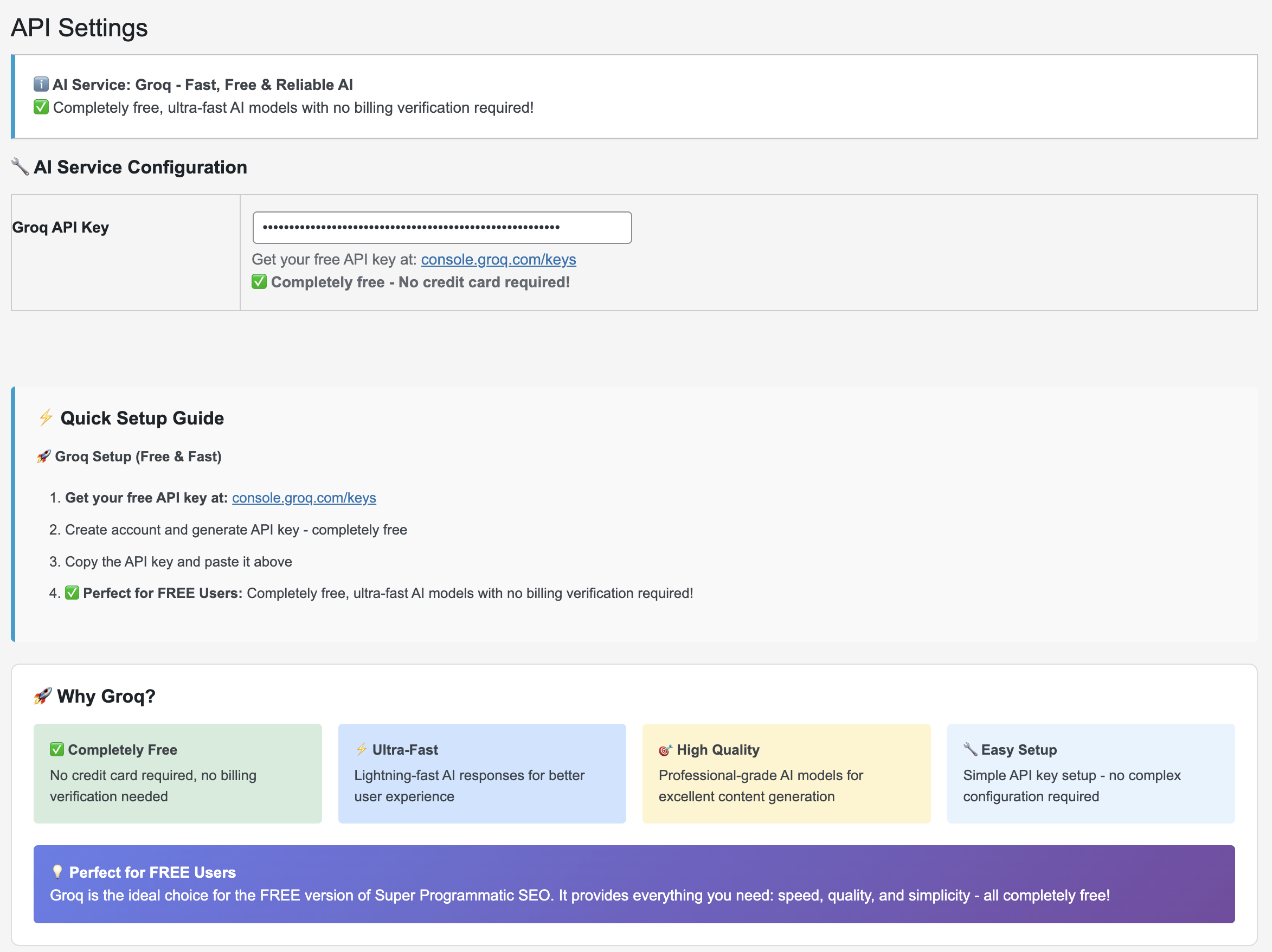This screenshot has height=952, width=1272.
Task: Click lightning bolt icon beside Quick Setup Guide
Action: coord(46,417)
